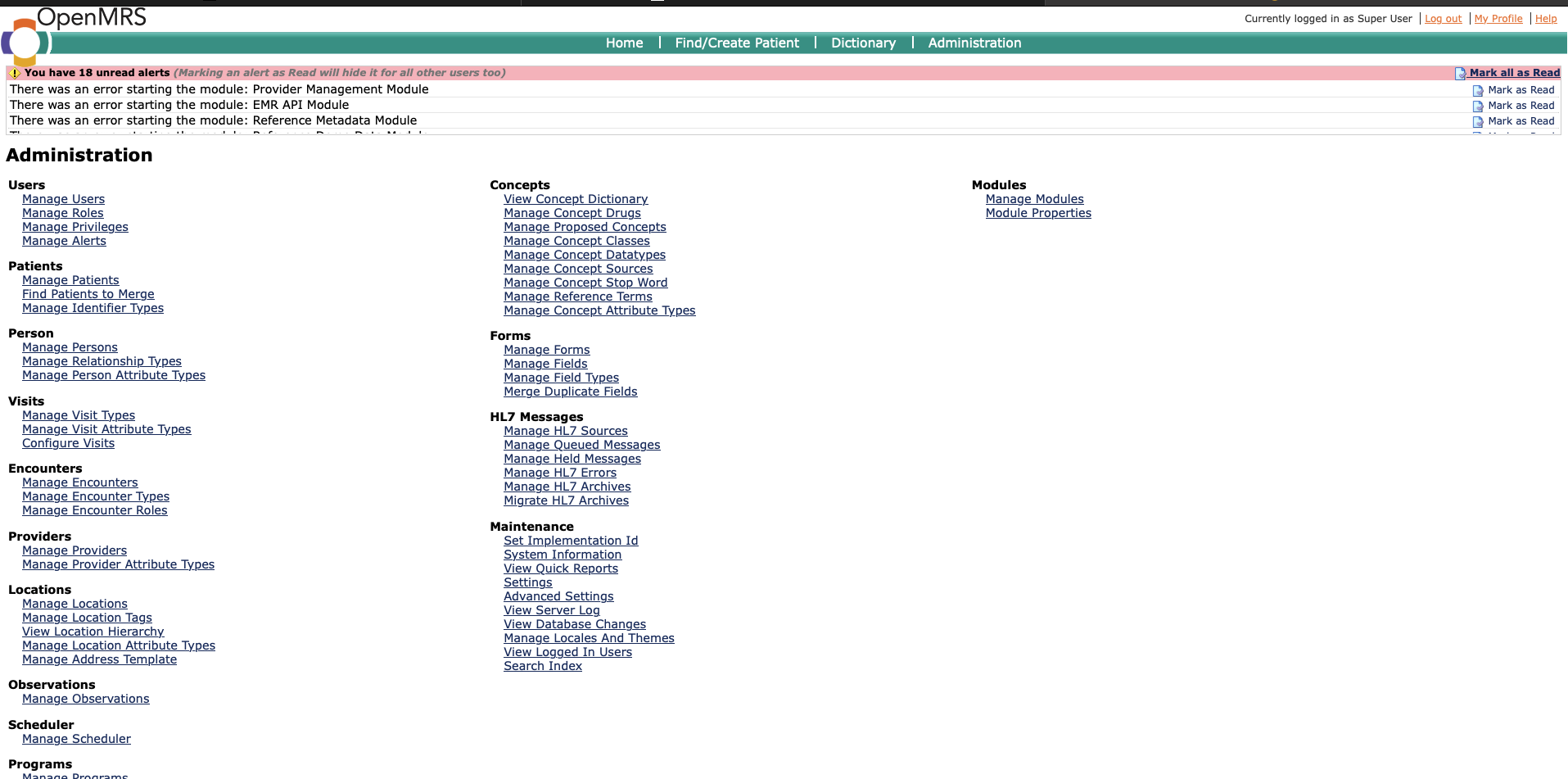
Task: Go to Manage Encounter Roles
Action: click(x=94, y=510)
